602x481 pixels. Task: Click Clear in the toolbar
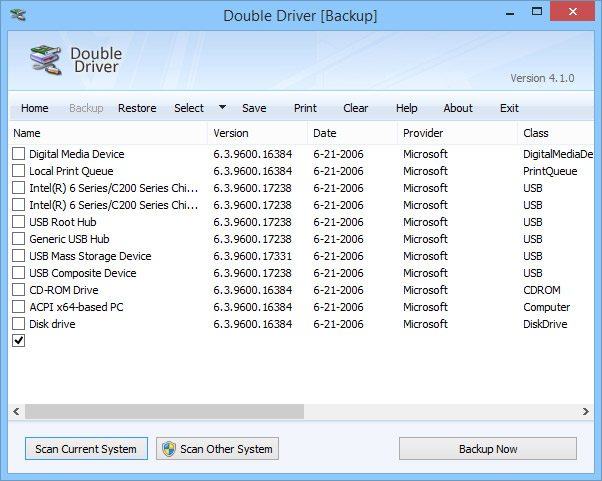click(356, 108)
